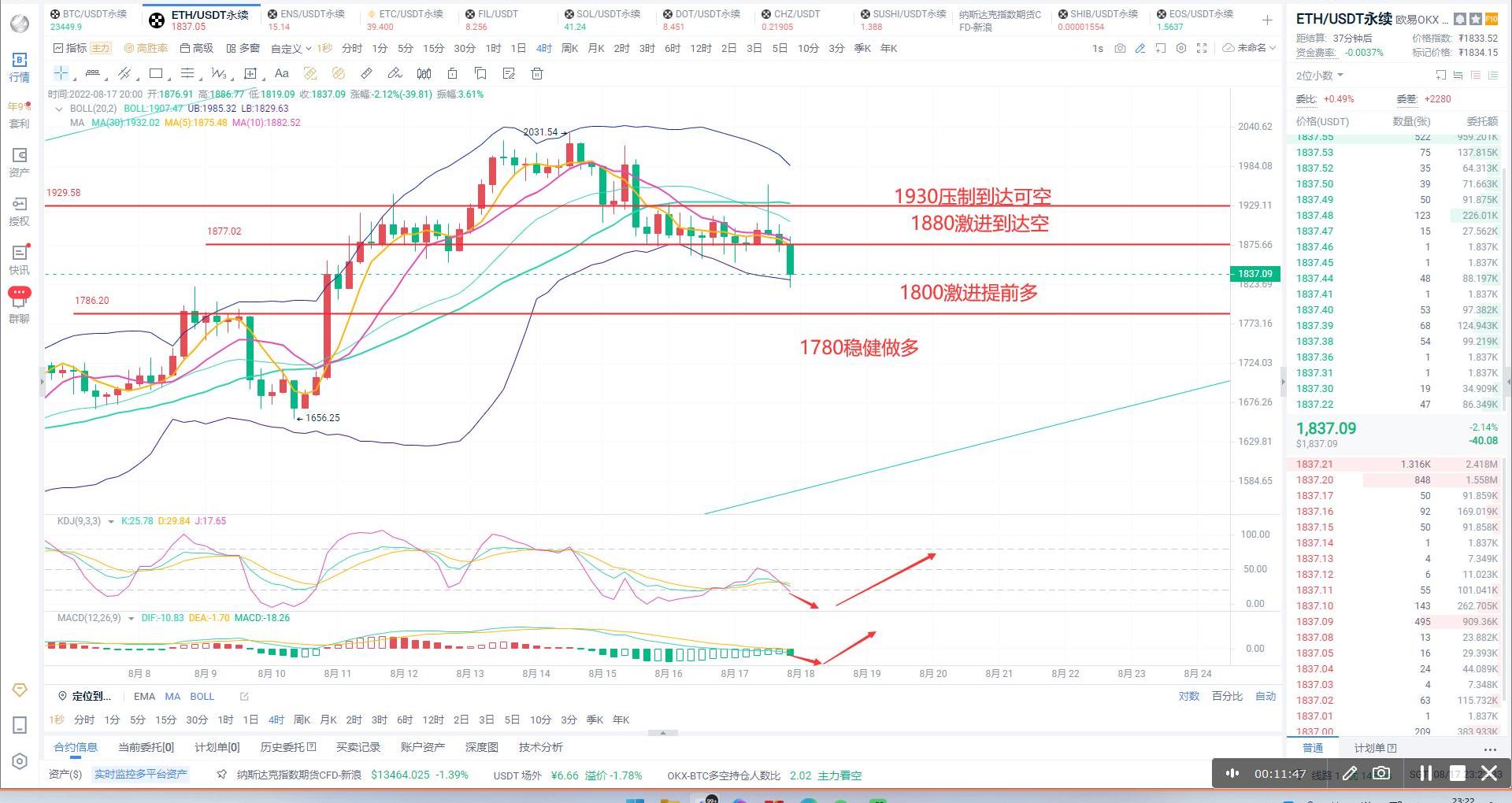Click the star favorite icon for ETH/USDT

(1476, 19)
